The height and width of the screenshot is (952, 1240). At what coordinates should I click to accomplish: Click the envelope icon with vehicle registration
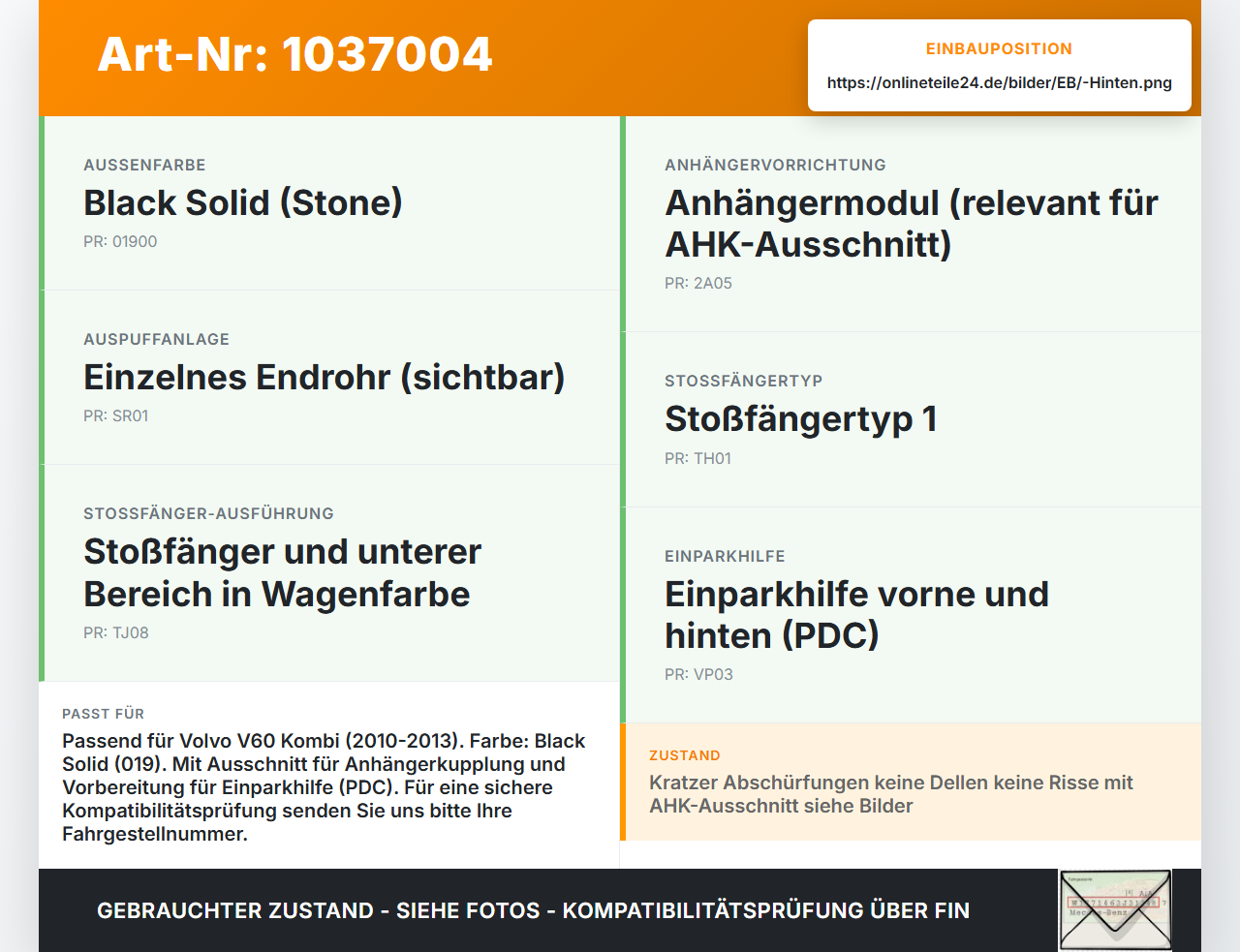[x=1115, y=910]
